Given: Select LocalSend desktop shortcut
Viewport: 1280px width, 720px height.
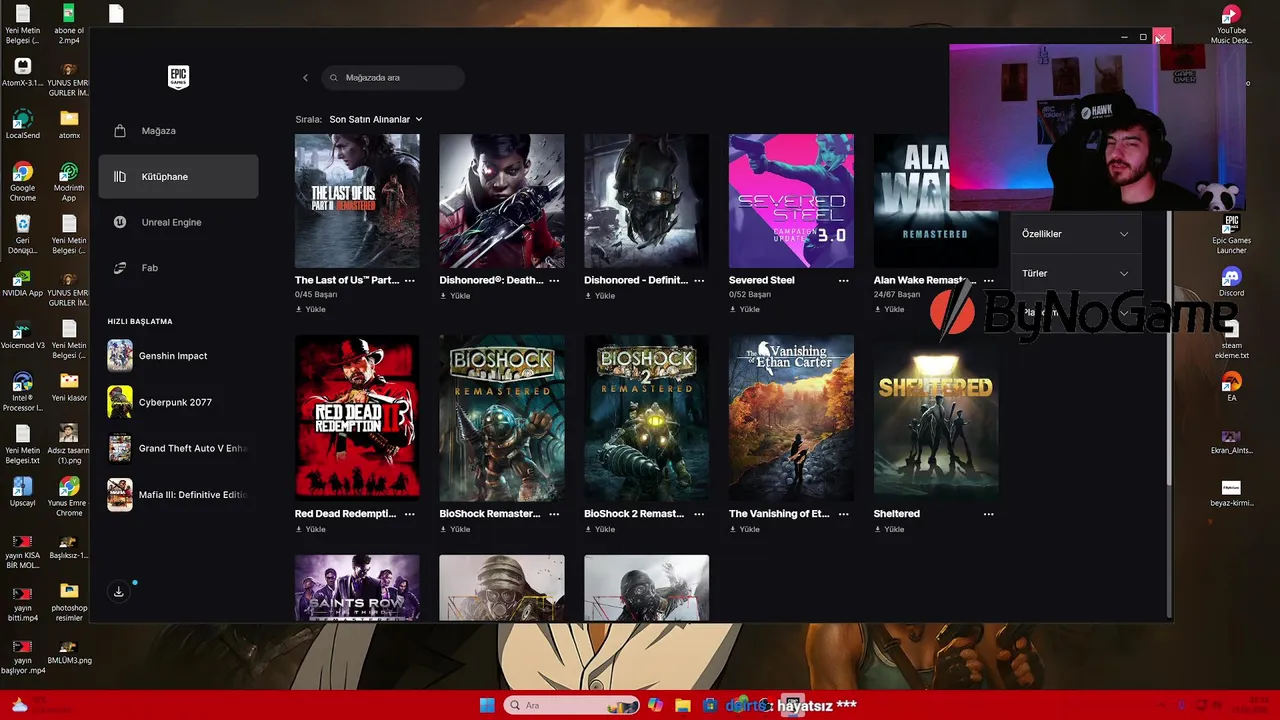Looking at the screenshot, I should (22, 125).
